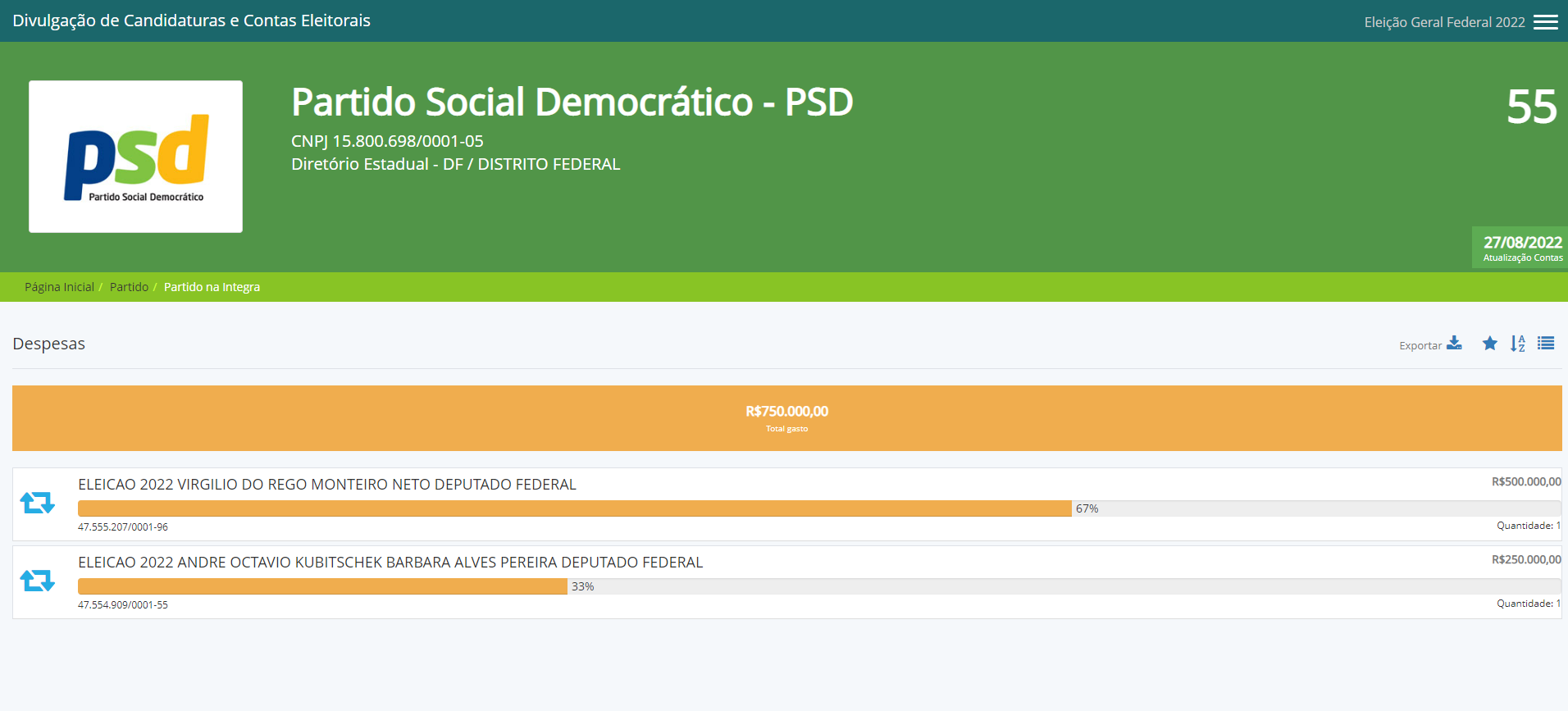Click the Exportar text label
Screen dimensions: 1568x711
point(1420,346)
